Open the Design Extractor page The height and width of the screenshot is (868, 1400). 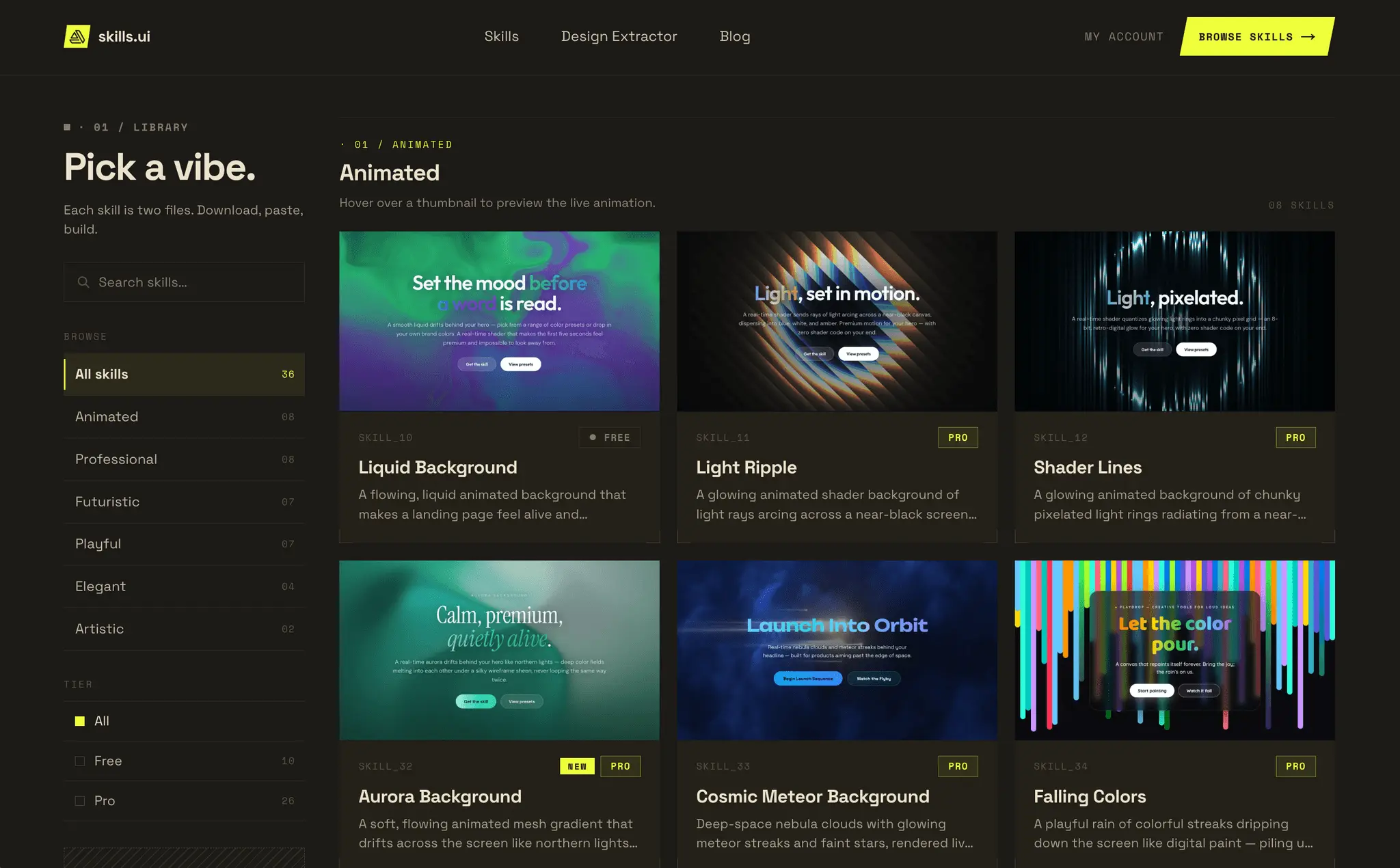tap(619, 36)
